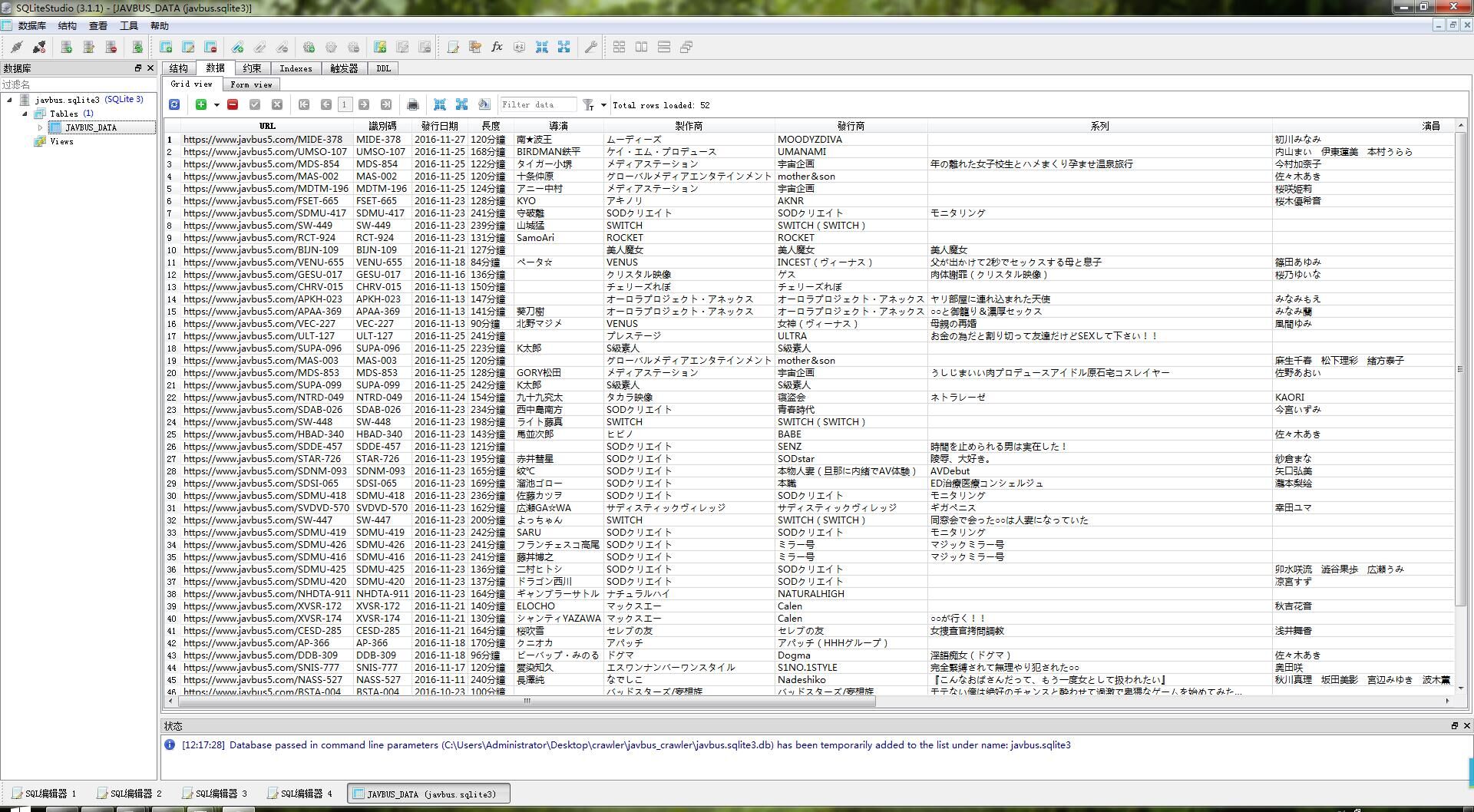The image size is (1474, 812).
Task: Open the DDL history icon
Action: click(475, 47)
